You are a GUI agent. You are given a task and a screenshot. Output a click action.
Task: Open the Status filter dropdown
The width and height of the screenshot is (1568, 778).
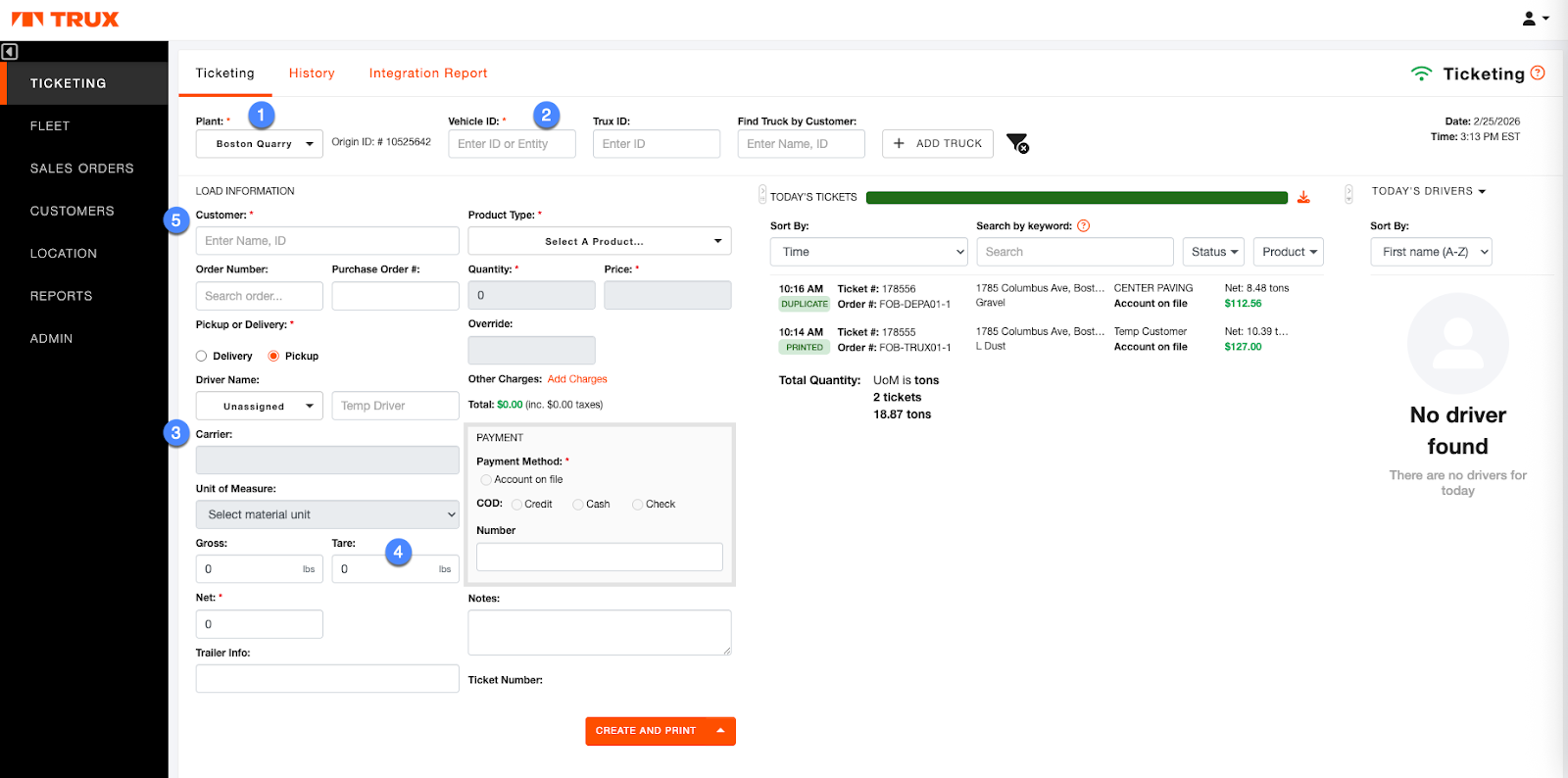pyautogui.click(x=1213, y=252)
